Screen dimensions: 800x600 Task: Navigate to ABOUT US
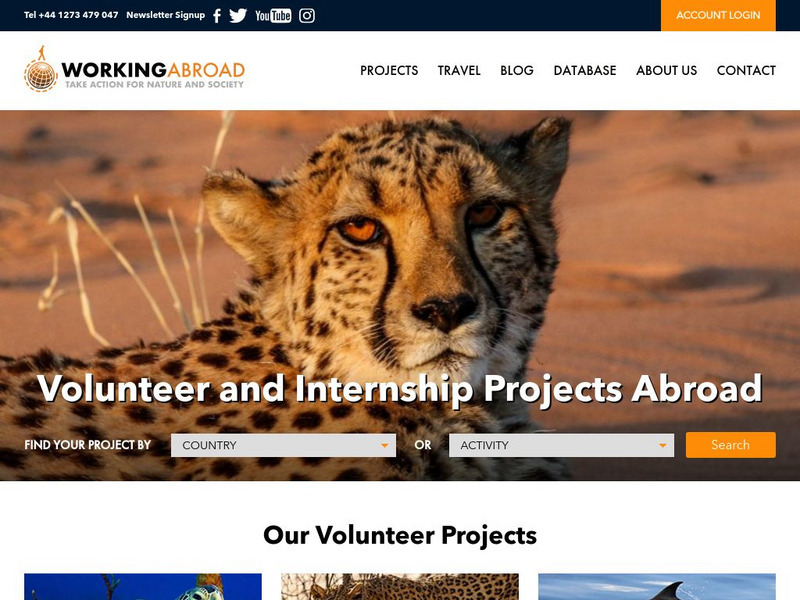coord(666,70)
